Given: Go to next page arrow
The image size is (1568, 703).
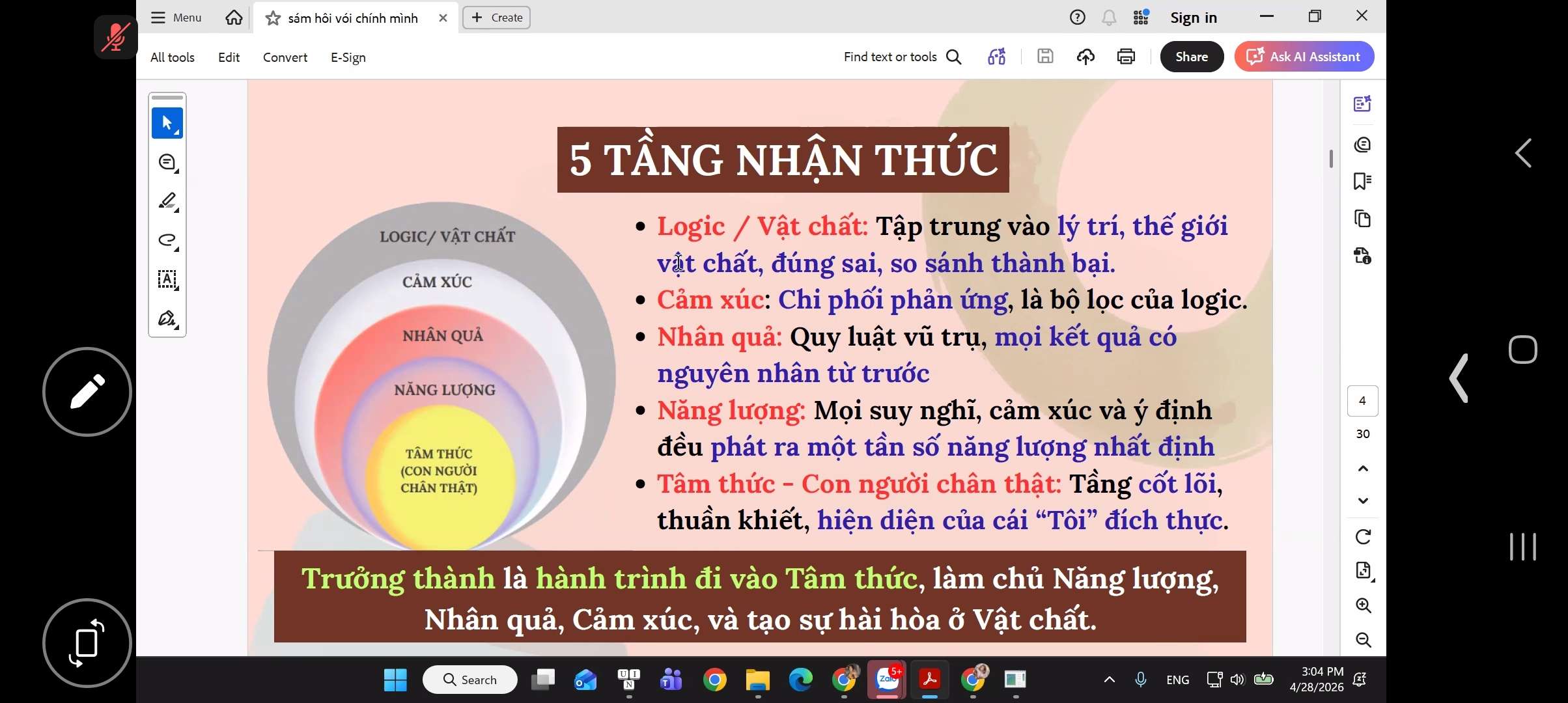Looking at the screenshot, I should point(1363,501).
